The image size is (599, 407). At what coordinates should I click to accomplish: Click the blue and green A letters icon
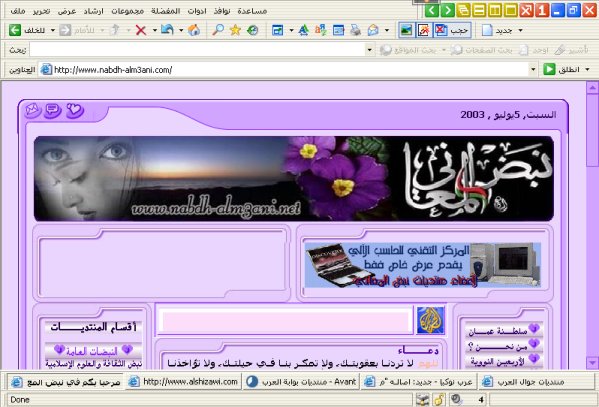tap(304, 30)
